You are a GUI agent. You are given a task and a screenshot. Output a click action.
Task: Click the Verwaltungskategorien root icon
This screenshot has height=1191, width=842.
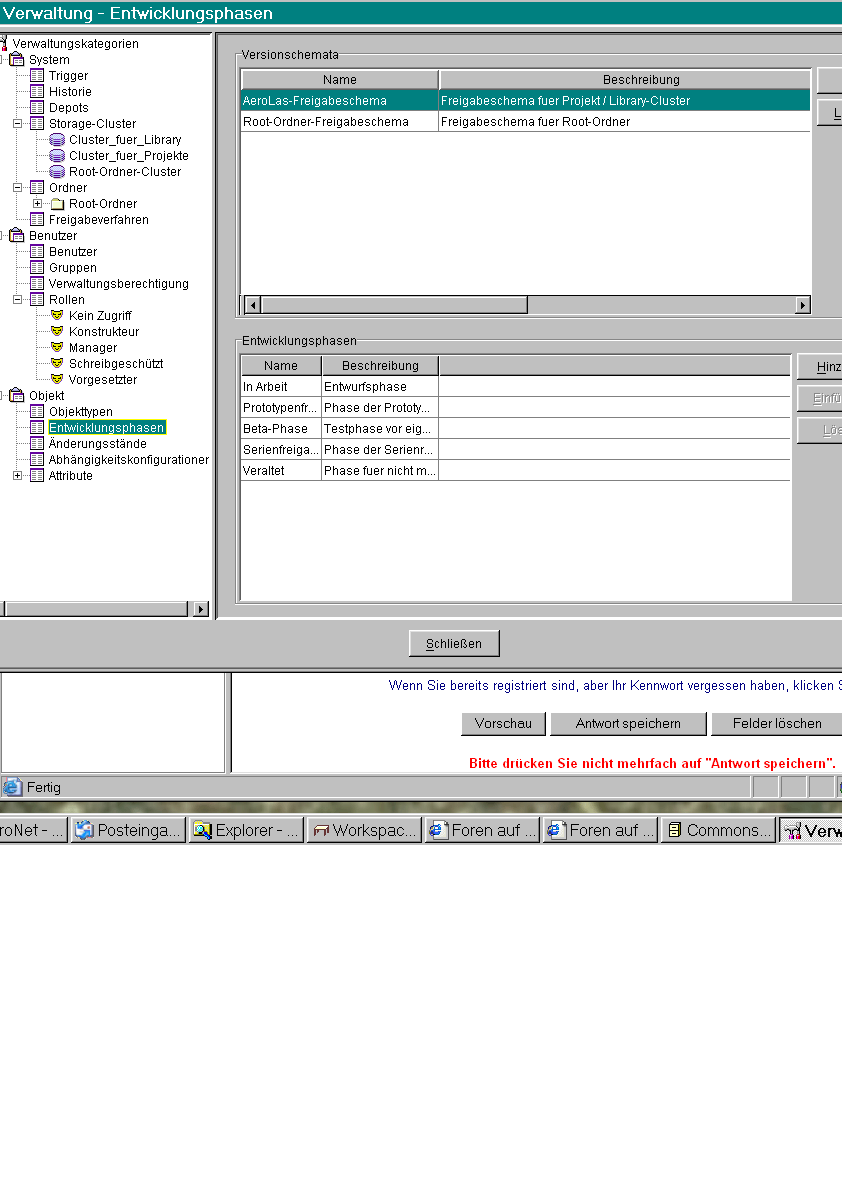pos(4,43)
